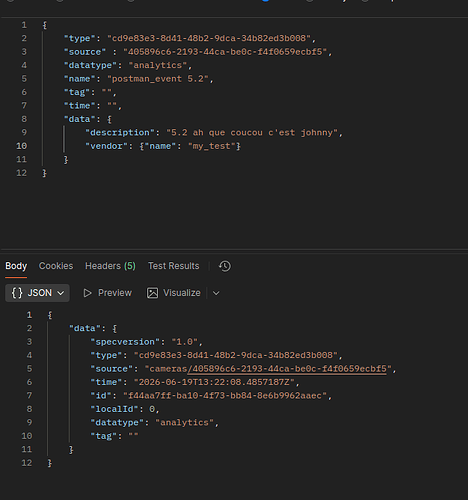Open the response history clock icon
The image size is (468, 500).
(225, 266)
